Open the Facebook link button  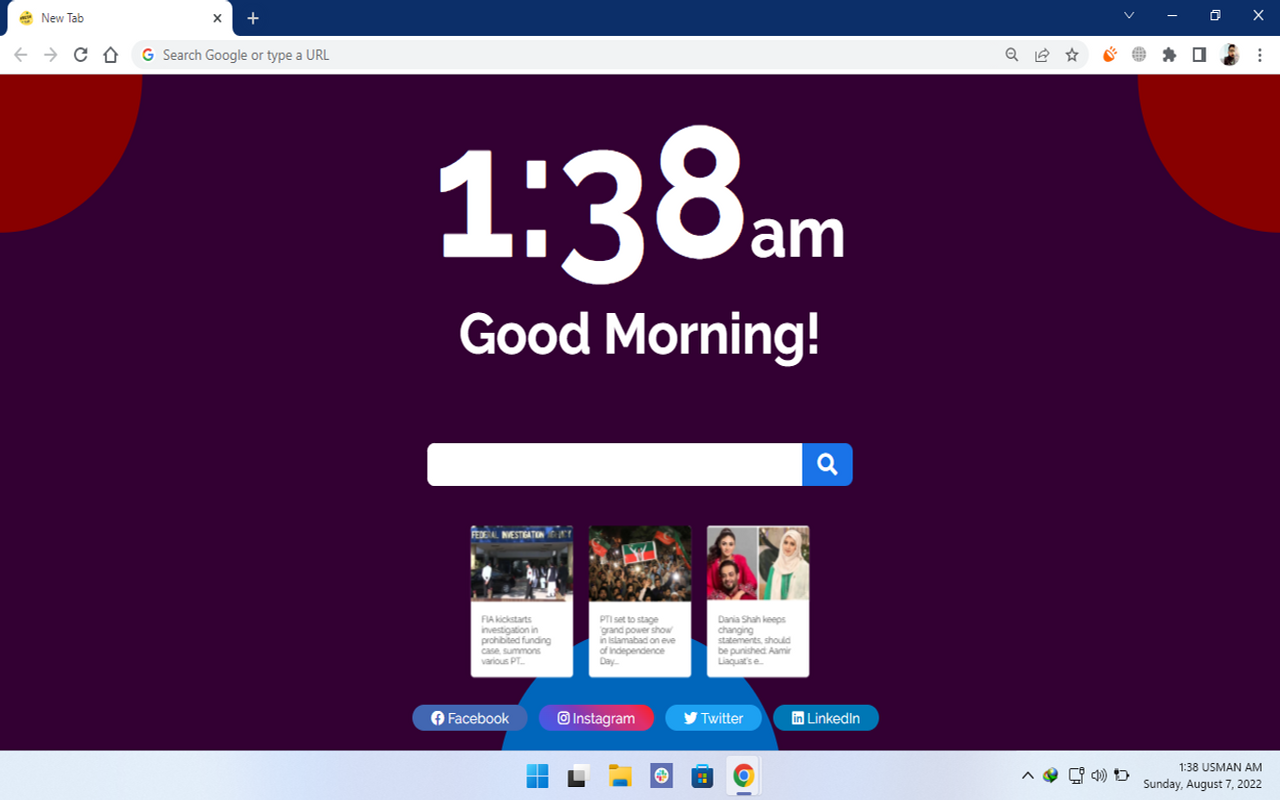(470, 718)
